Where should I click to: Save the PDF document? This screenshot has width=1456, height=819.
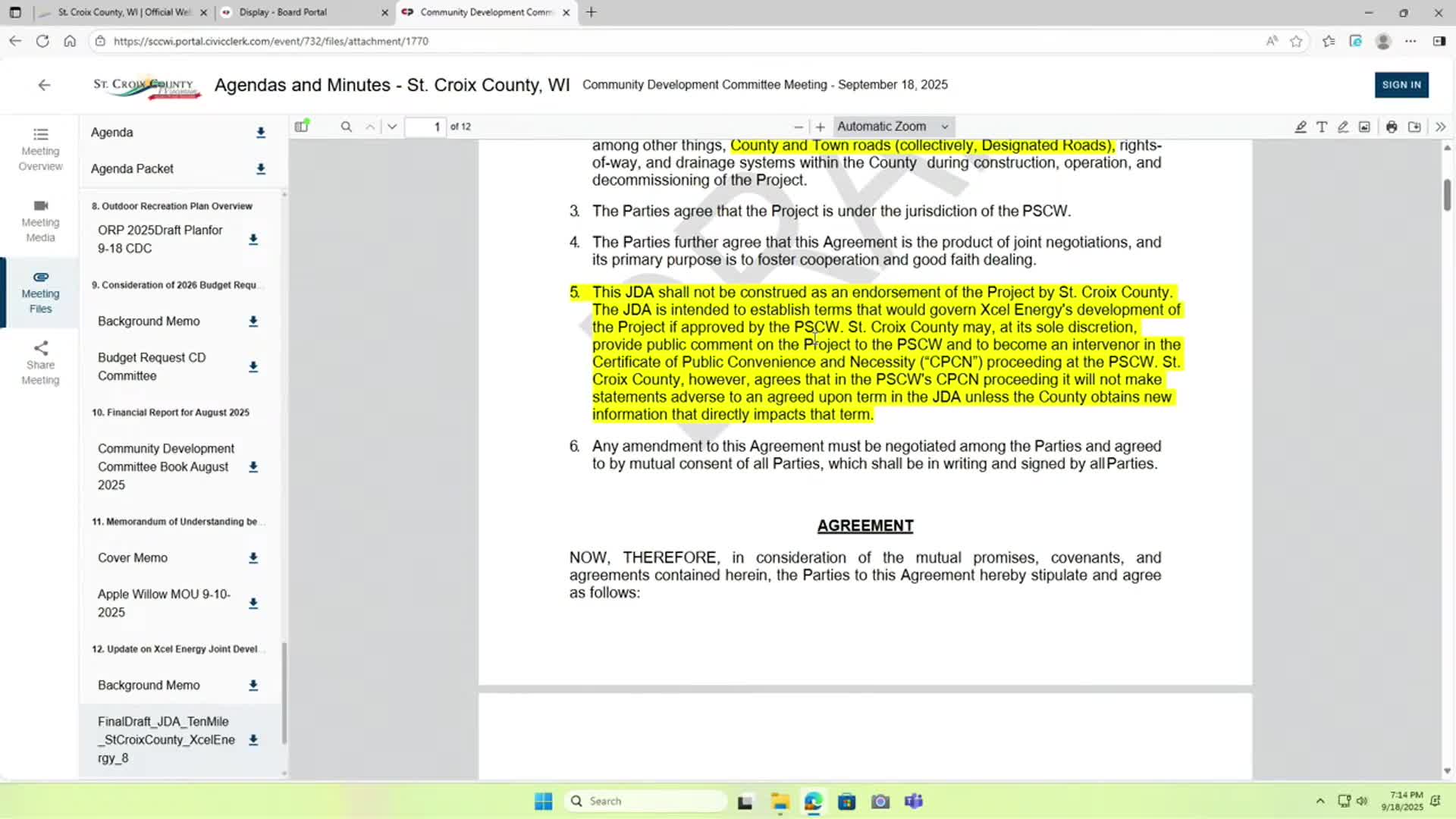point(1414,127)
